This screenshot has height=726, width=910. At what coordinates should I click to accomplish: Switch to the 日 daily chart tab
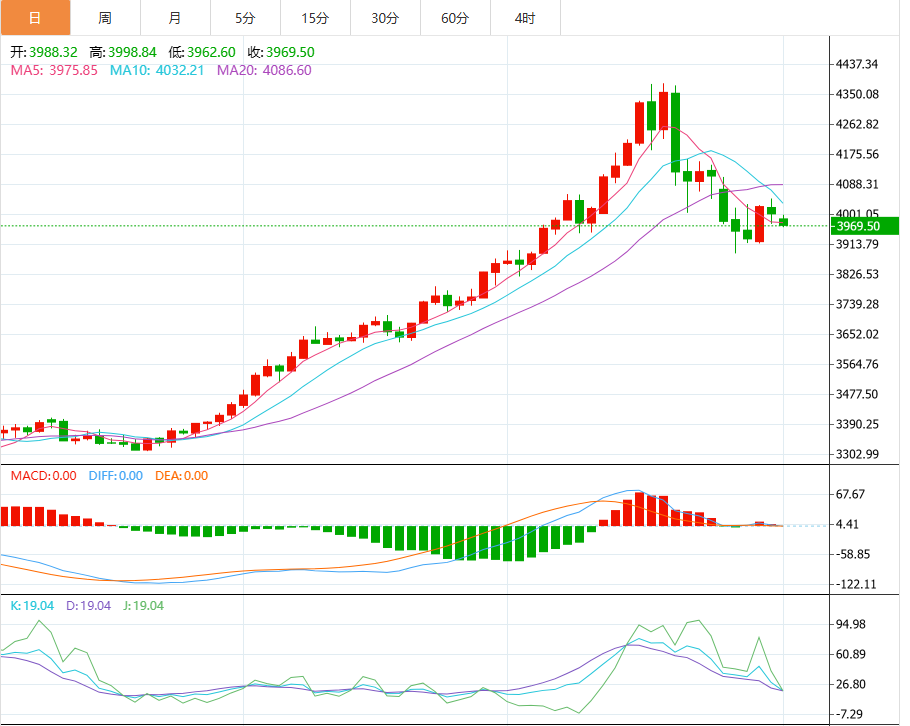coord(35,18)
